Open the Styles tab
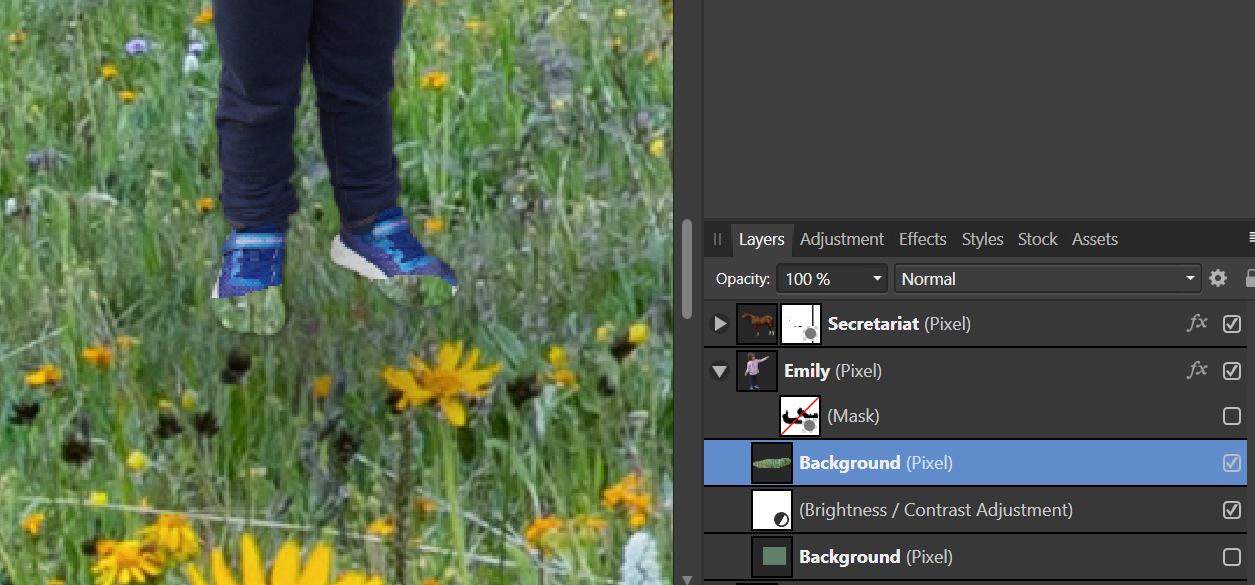Image resolution: width=1255 pixels, height=585 pixels. coord(982,239)
